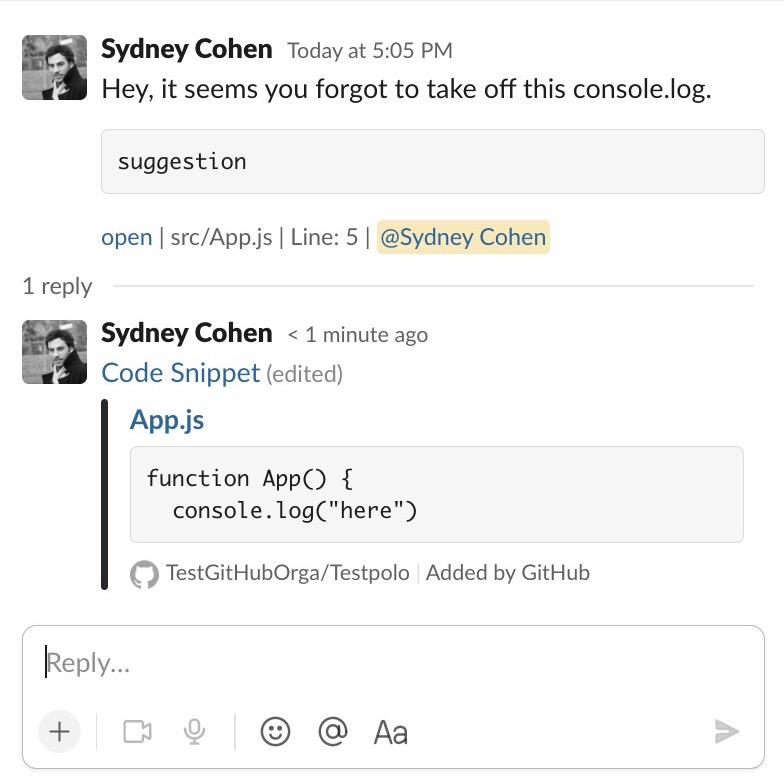
Task: Toggle text formatting with Aa icon
Action: click(390, 733)
